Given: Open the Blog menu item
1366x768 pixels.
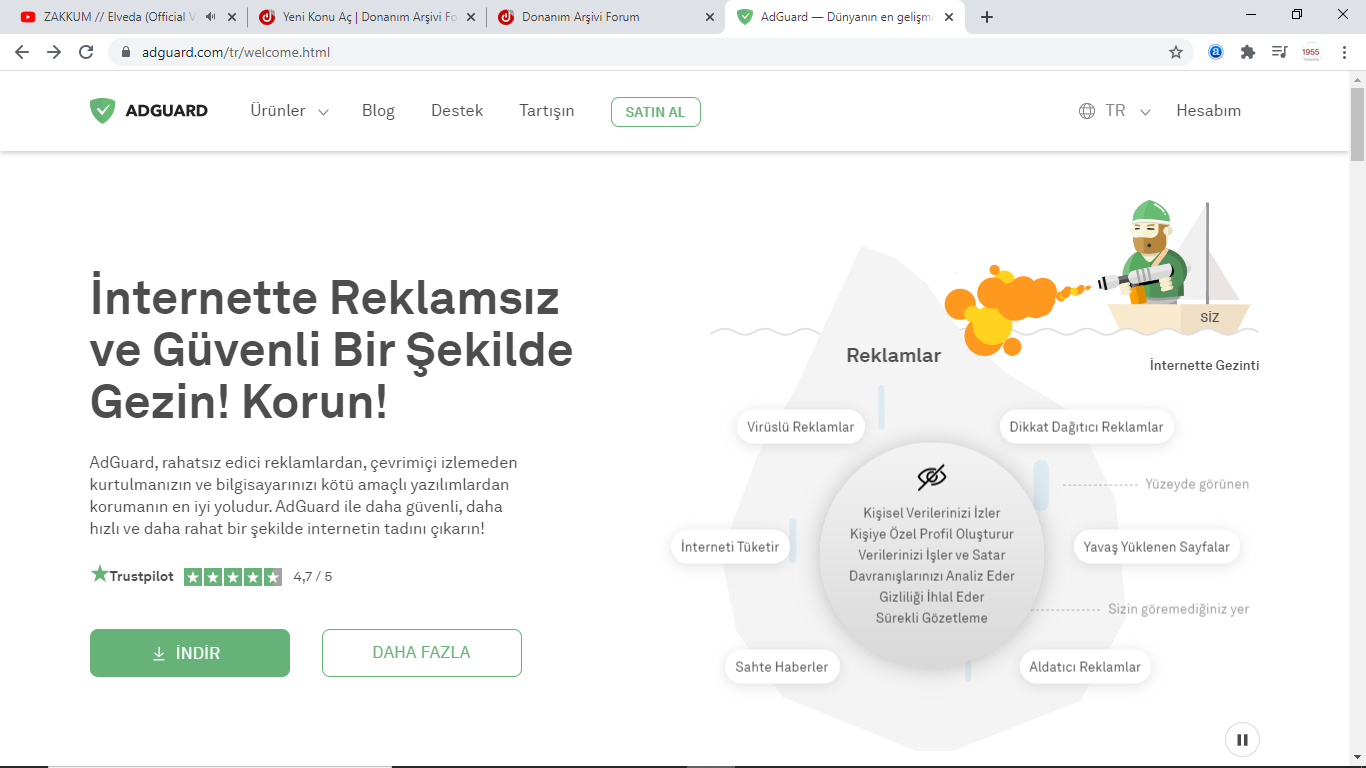Looking at the screenshot, I should [x=378, y=111].
